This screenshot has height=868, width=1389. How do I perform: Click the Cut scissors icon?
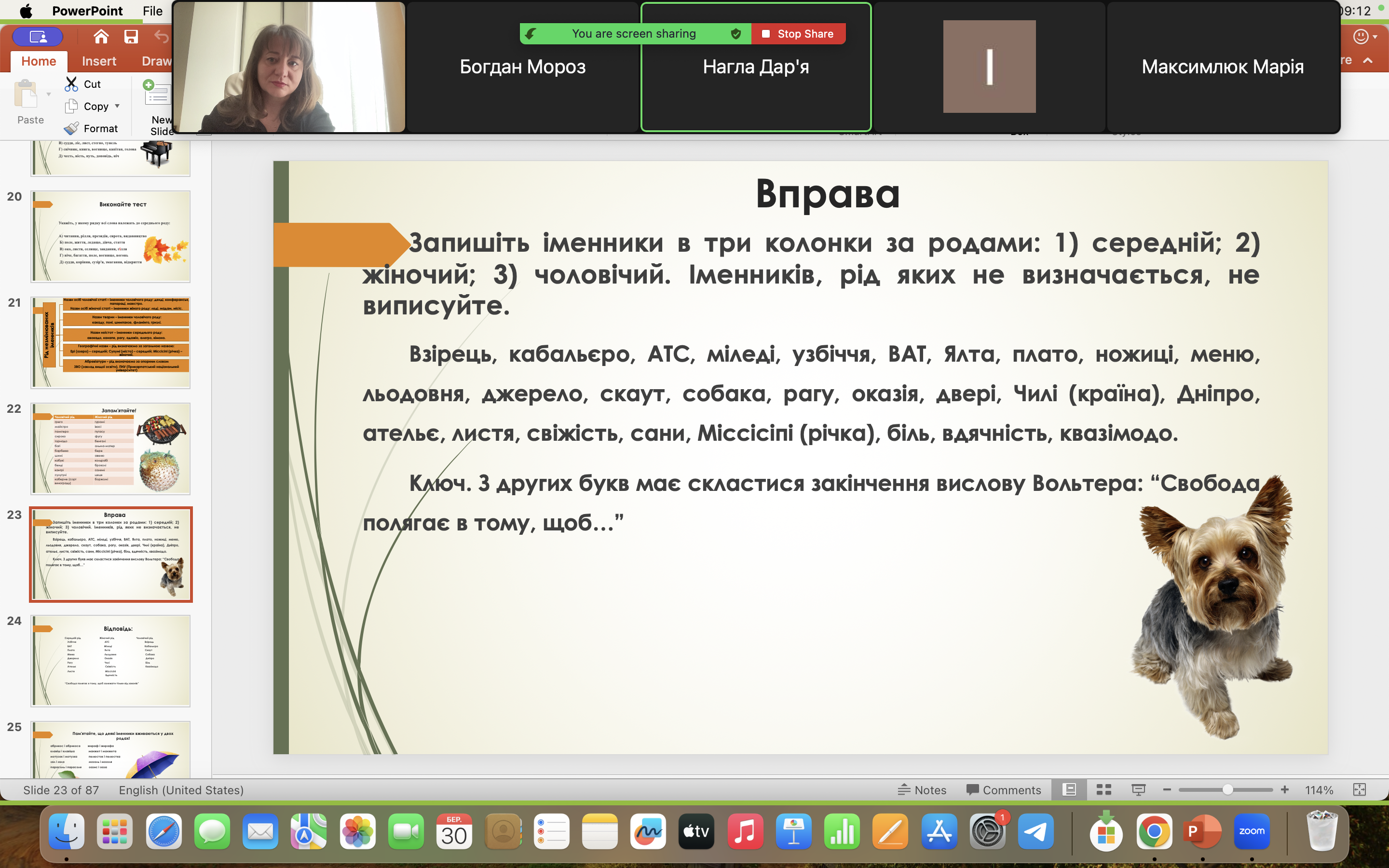tap(71, 84)
